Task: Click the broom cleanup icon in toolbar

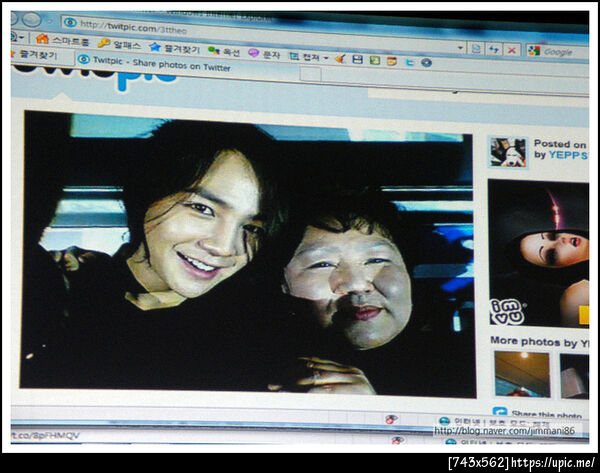Action: pos(340,59)
